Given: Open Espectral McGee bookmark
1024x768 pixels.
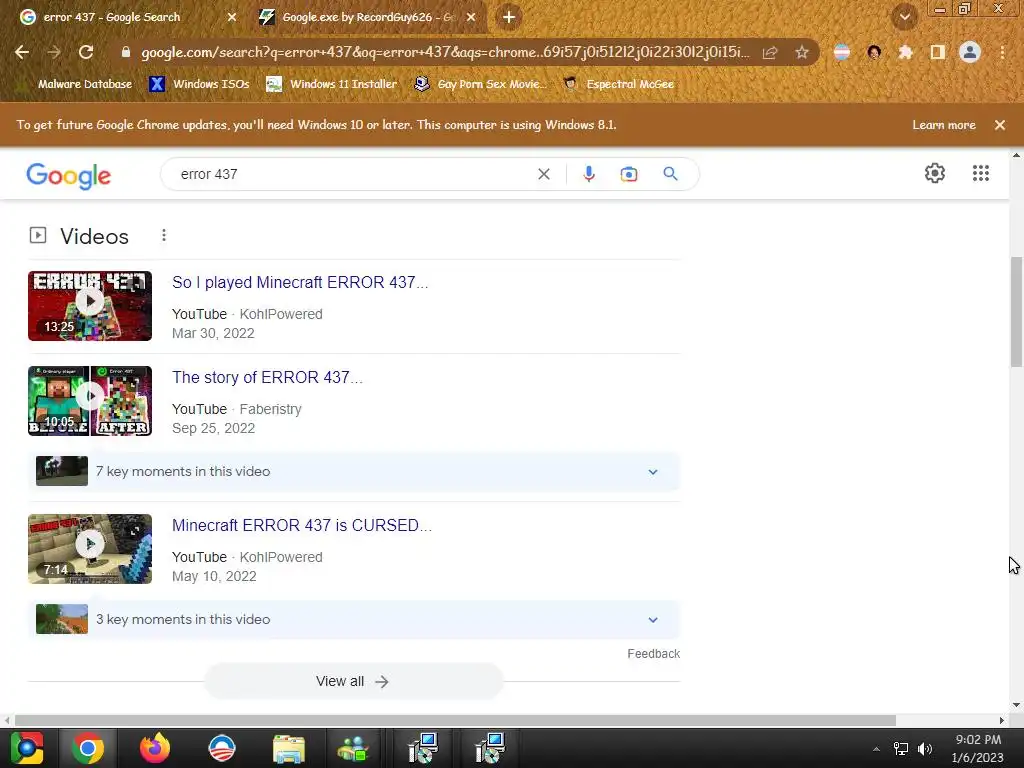Looking at the screenshot, I should pos(618,84).
